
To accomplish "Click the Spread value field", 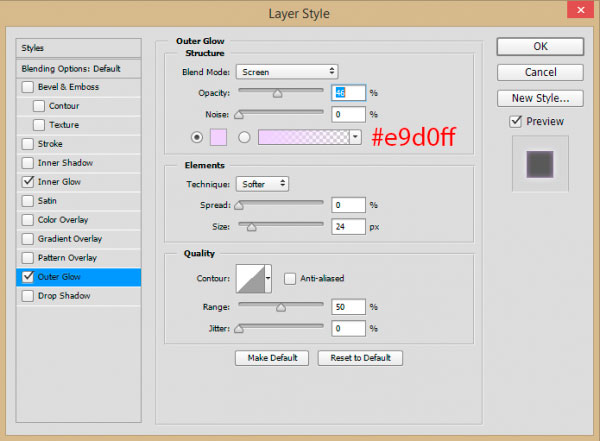I will coord(348,205).
